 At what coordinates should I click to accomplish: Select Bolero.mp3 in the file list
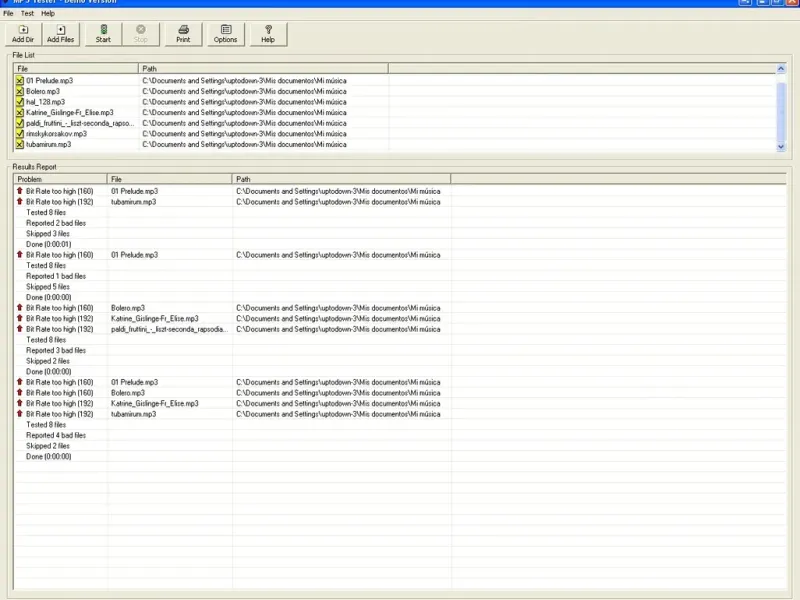pos(43,91)
